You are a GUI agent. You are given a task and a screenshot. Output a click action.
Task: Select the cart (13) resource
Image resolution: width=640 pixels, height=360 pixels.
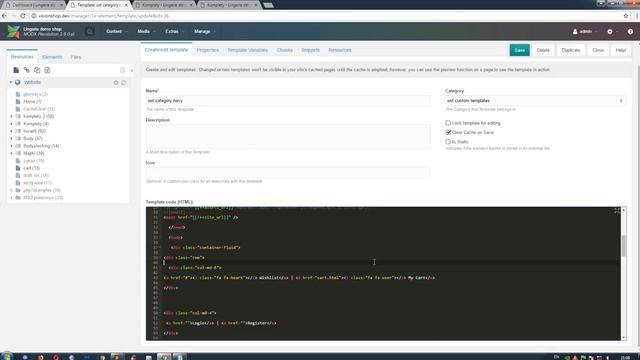coord(31,168)
